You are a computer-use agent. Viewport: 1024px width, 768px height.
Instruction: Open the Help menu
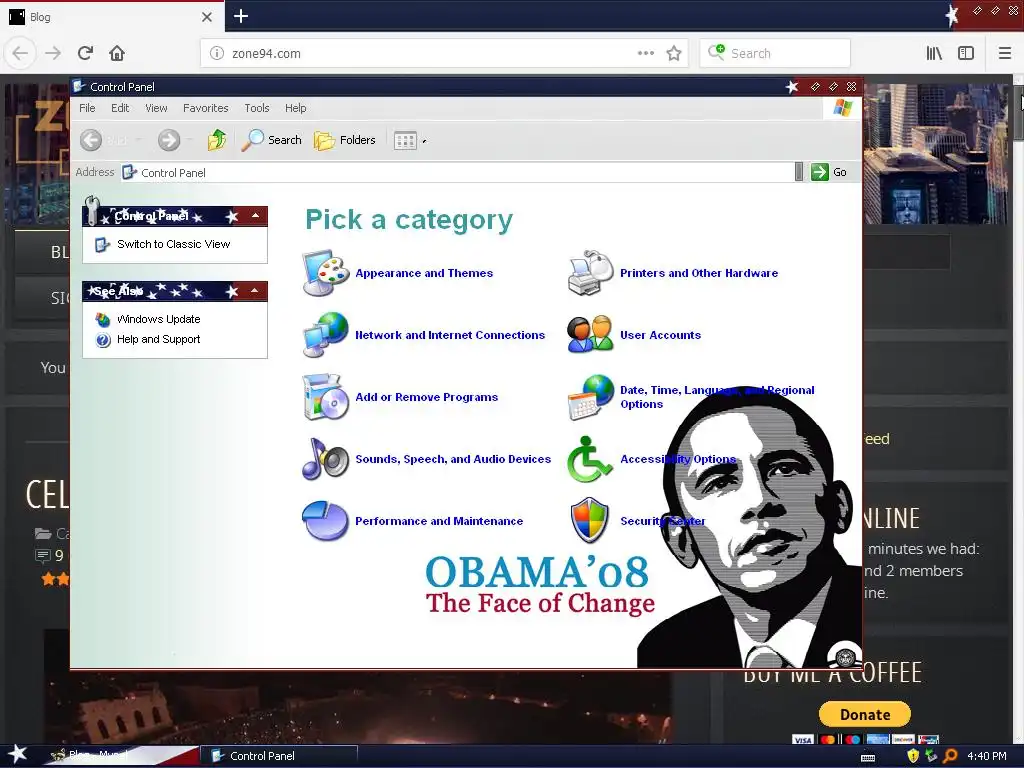click(x=295, y=108)
